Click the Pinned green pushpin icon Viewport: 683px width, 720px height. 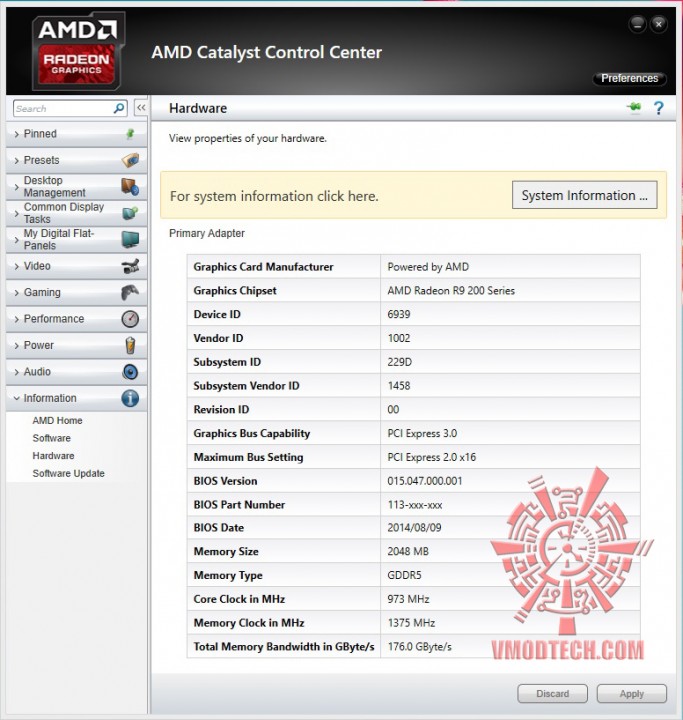click(x=130, y=134)
